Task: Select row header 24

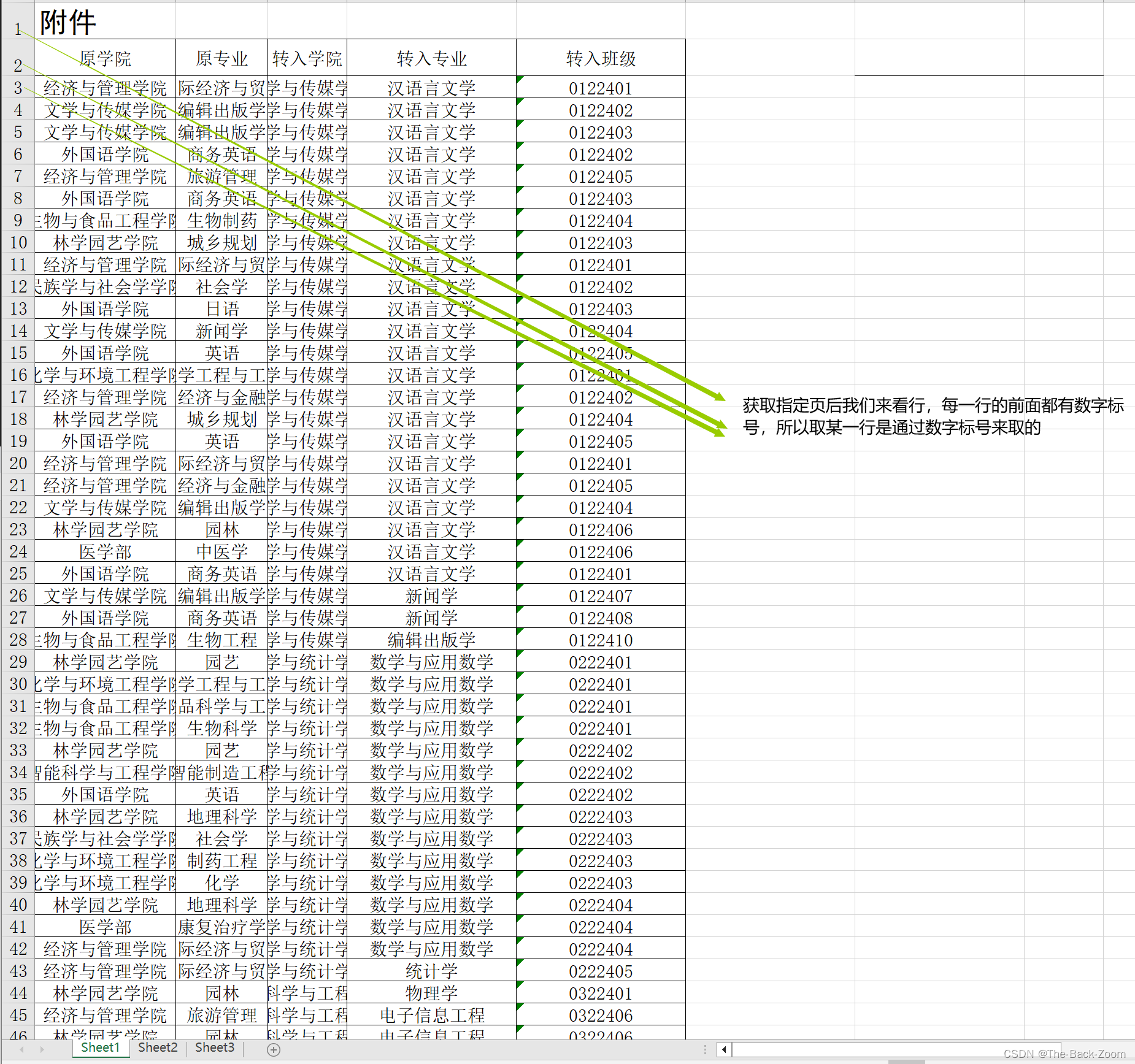Action: point(18,551)
